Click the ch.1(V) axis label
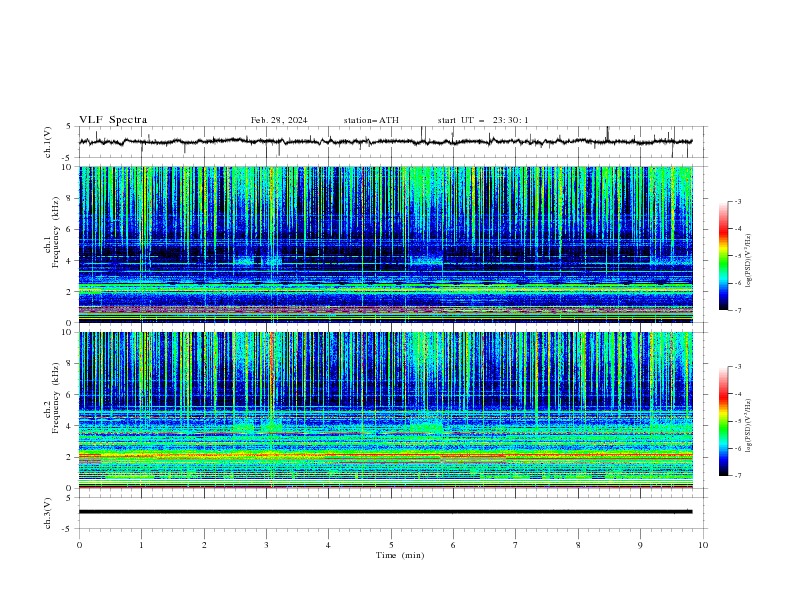Screen dimensions: 792x612 click(48, 142)
